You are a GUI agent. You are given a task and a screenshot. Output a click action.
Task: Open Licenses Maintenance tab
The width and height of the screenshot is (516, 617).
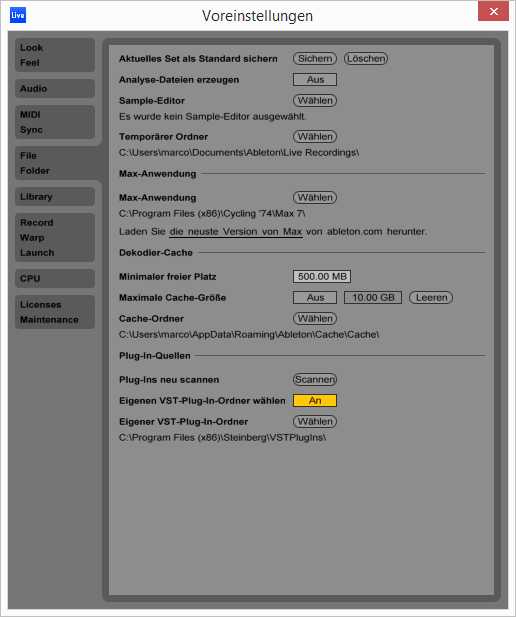pos(55,312)
